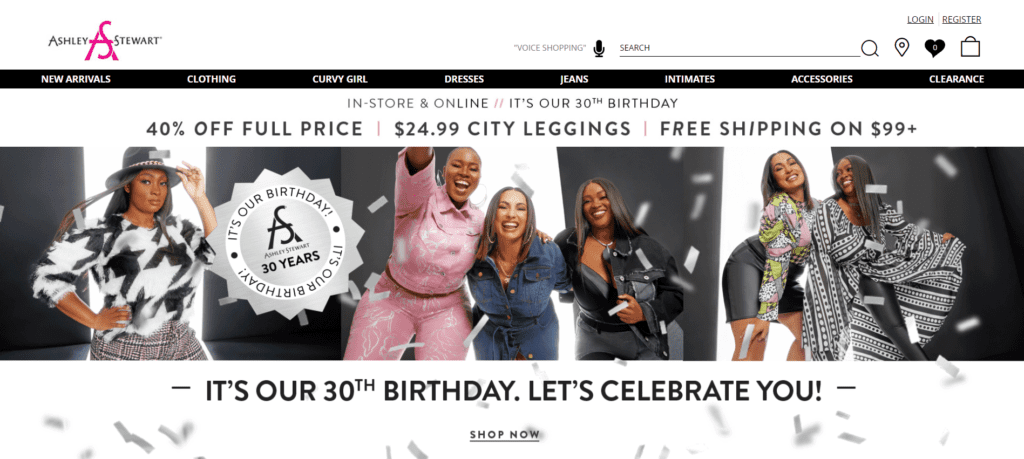The width and height of the screenshot is (1024, 459).
Task: Click the Shop Now link
Action: click(x=505, y=435)
